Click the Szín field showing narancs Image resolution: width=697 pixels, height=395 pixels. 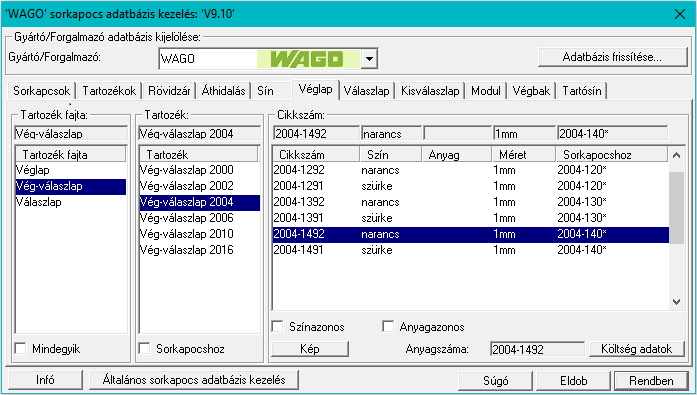coord(391,133)
